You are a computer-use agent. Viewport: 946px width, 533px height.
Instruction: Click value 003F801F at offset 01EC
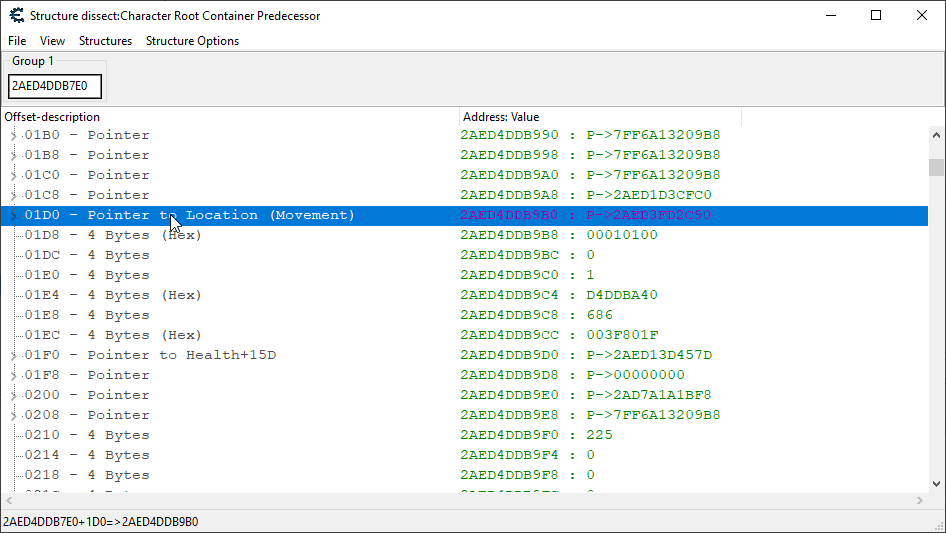[x=622, y=335]
